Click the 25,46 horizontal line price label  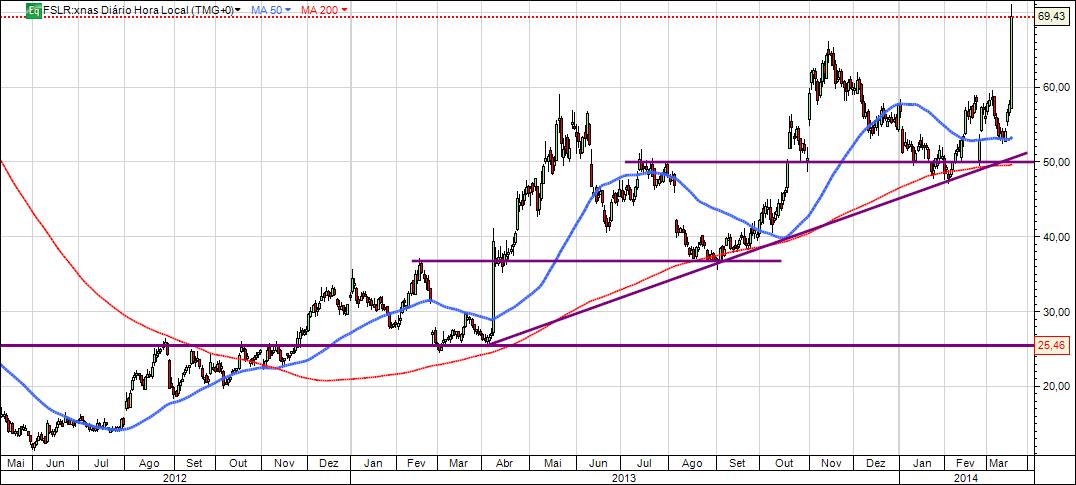[x=1051, y=345]
